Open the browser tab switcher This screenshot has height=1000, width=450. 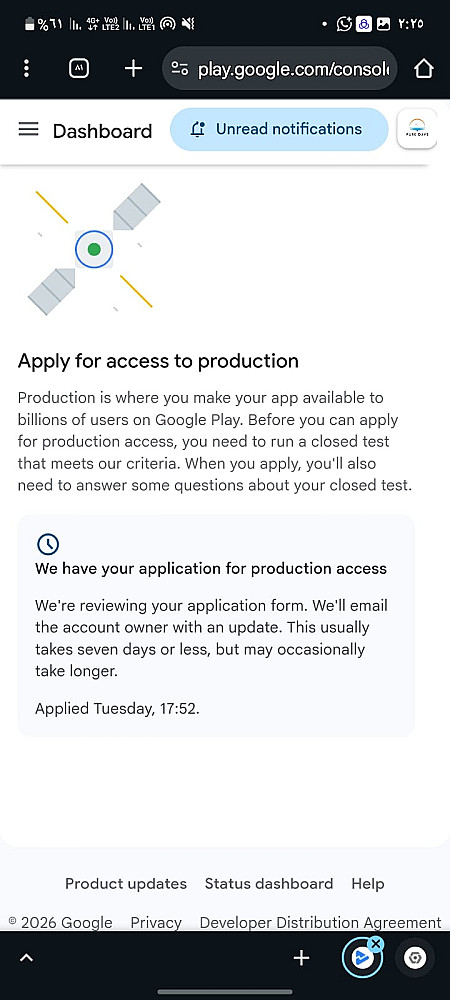pyautogui.click(x=79, y=68)
